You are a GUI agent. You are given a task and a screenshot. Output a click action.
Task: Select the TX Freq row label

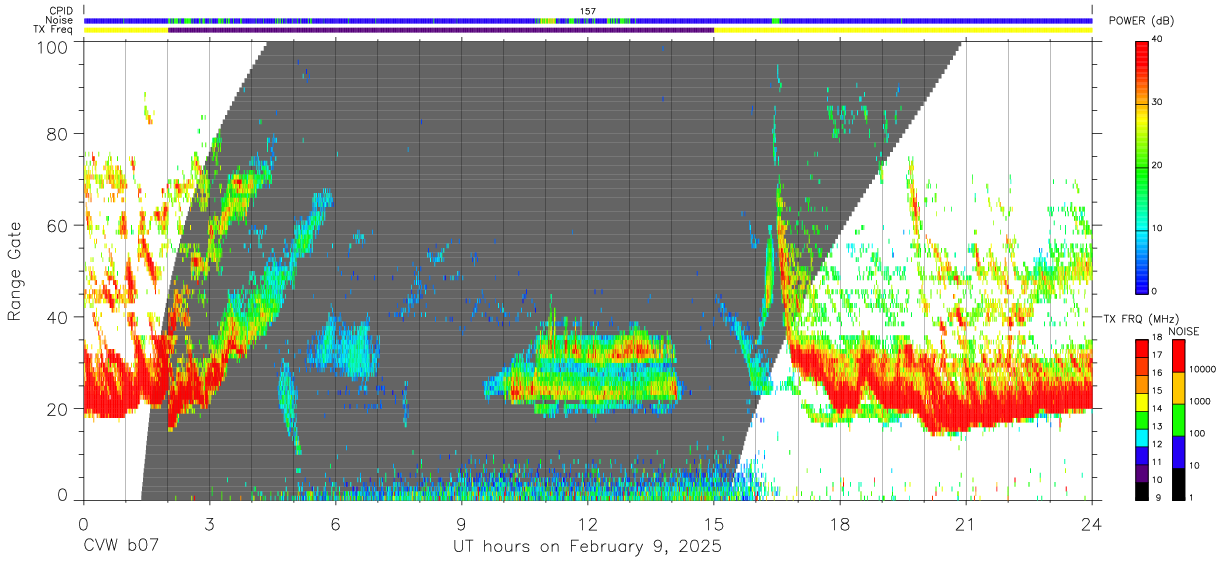pyautogui.click(x=54, y=29)
